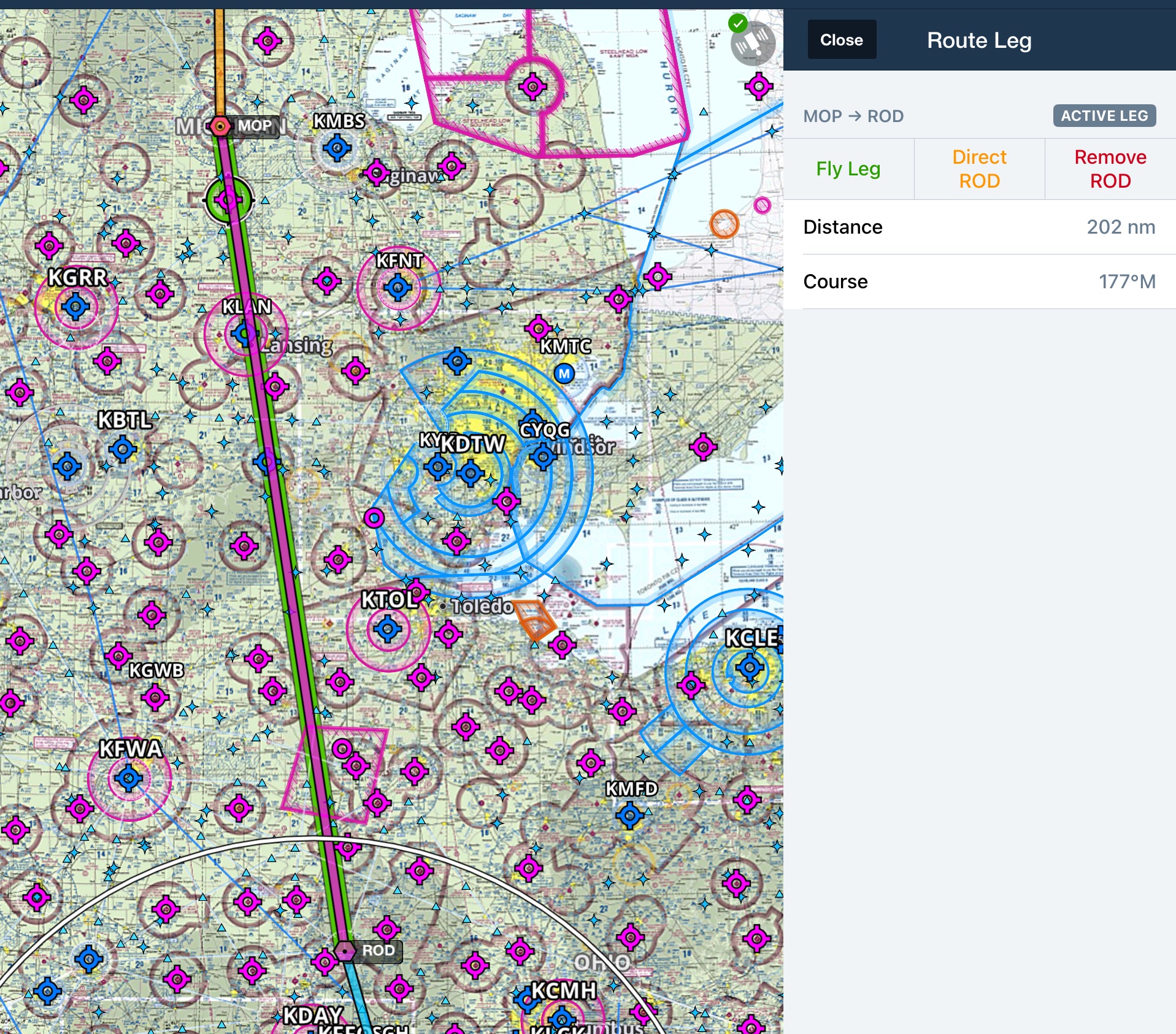Select the ROD waypoint marker
1176x1034 pixels.
pyautogui.click(x=345, y=951)
